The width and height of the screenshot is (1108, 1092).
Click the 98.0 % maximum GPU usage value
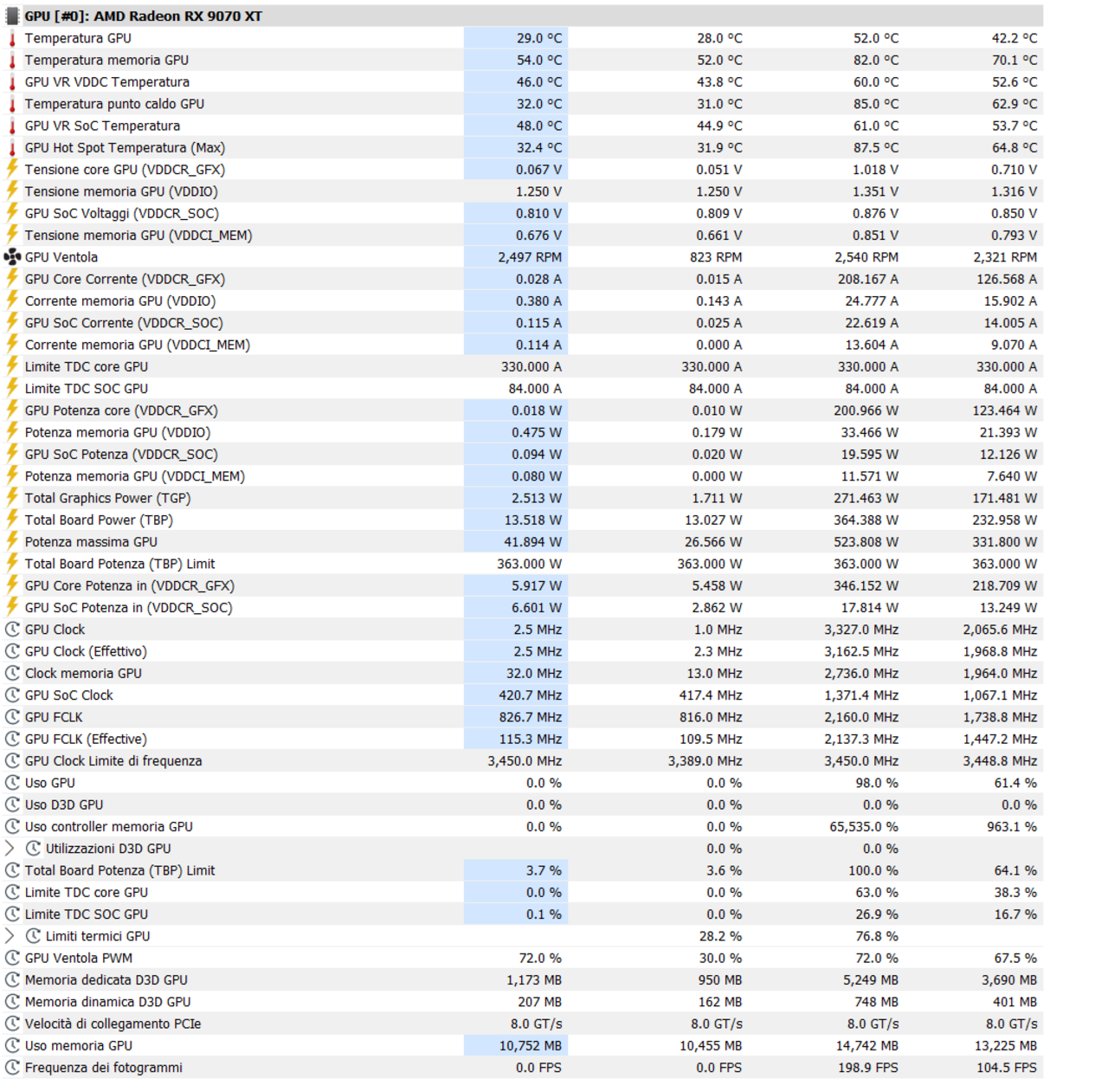(x=877, y=783)
